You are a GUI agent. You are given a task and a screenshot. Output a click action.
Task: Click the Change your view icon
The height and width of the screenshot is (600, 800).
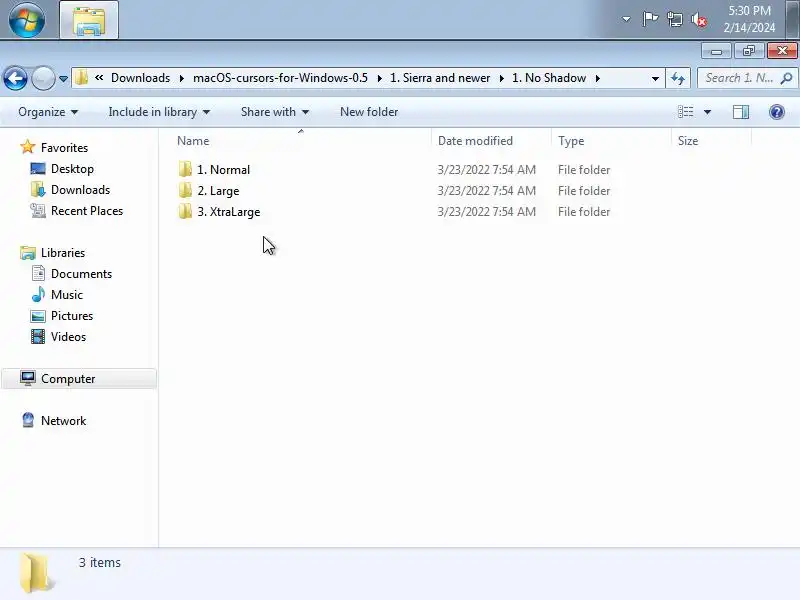(x=685, y=112)
